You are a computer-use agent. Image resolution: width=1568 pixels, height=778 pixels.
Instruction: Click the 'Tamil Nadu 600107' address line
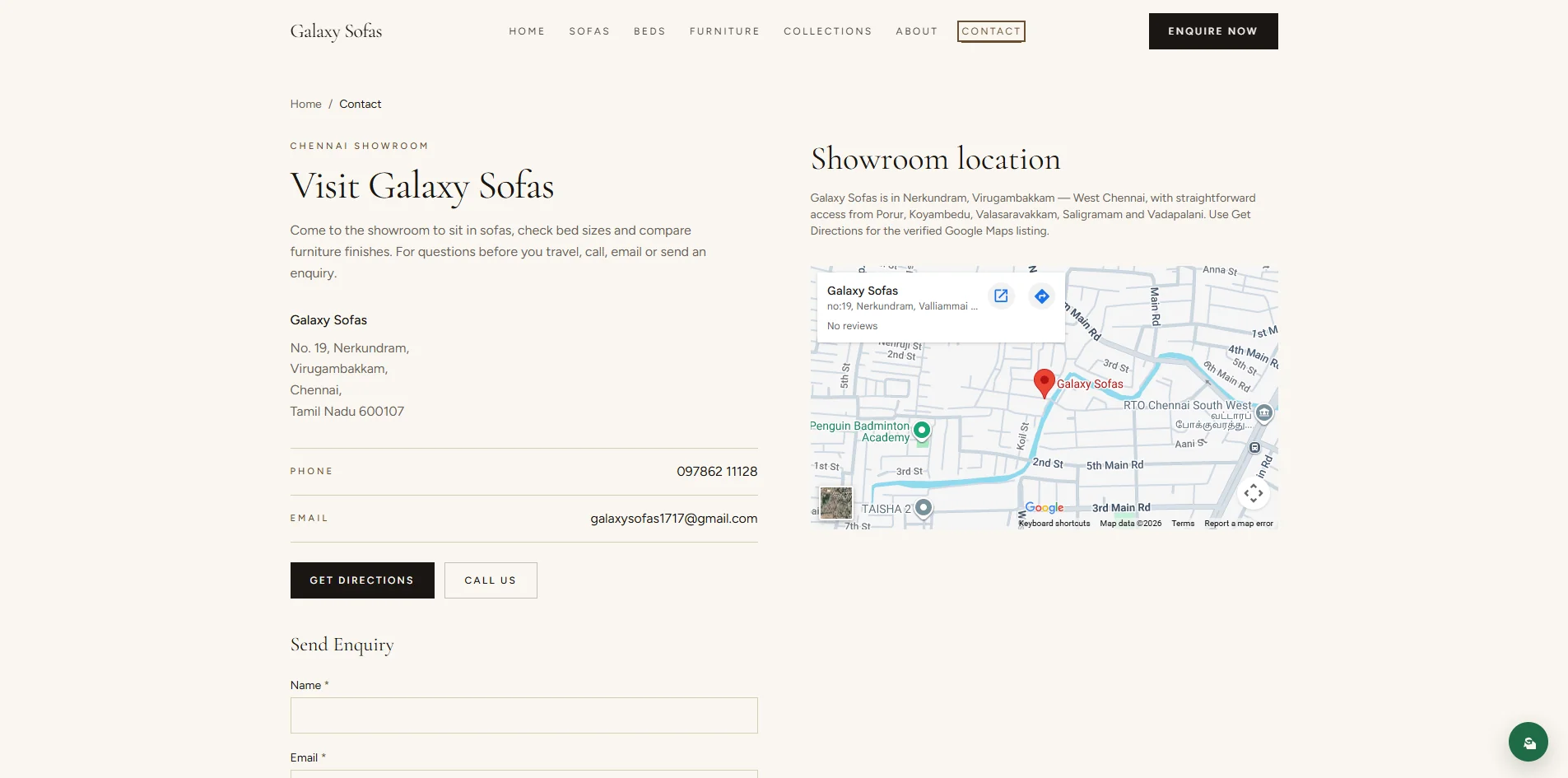click(x=347, y=412)
